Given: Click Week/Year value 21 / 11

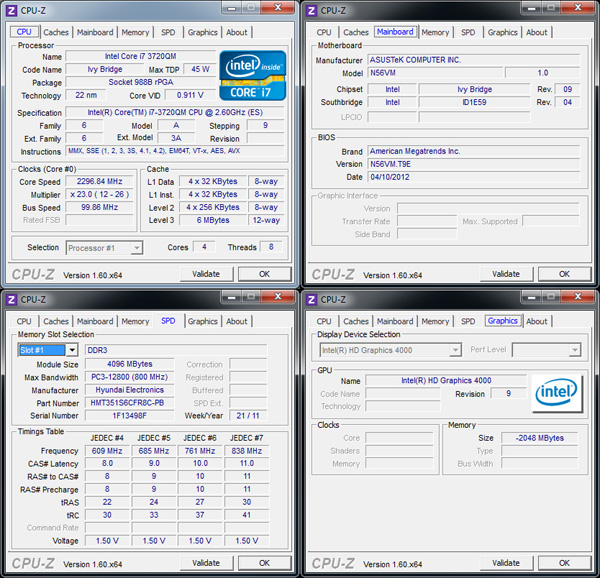Looking at the screenshot, I should [248, 415].
